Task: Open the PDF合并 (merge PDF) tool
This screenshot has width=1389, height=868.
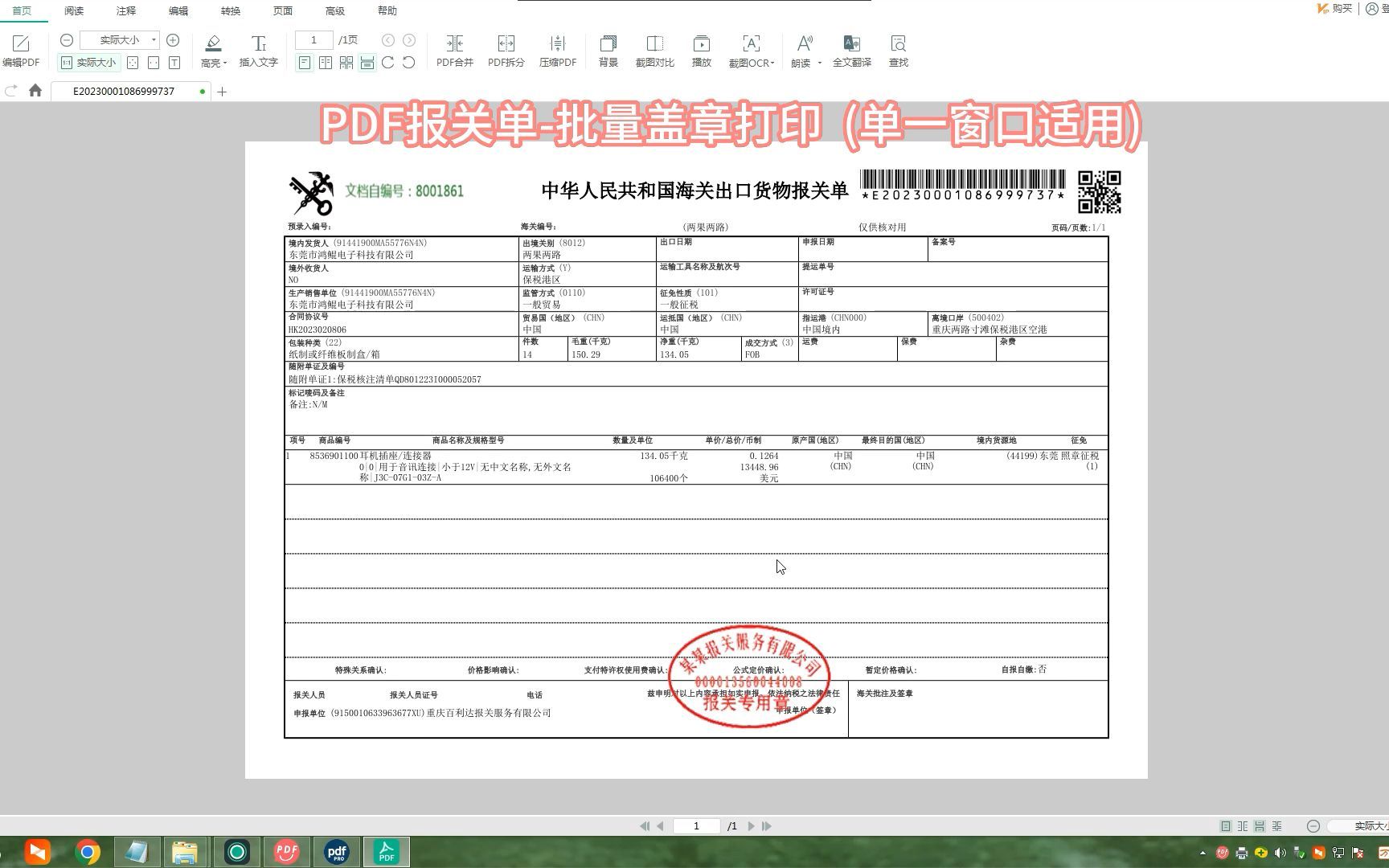Action: pyautogui.click(x=453, y=48)
